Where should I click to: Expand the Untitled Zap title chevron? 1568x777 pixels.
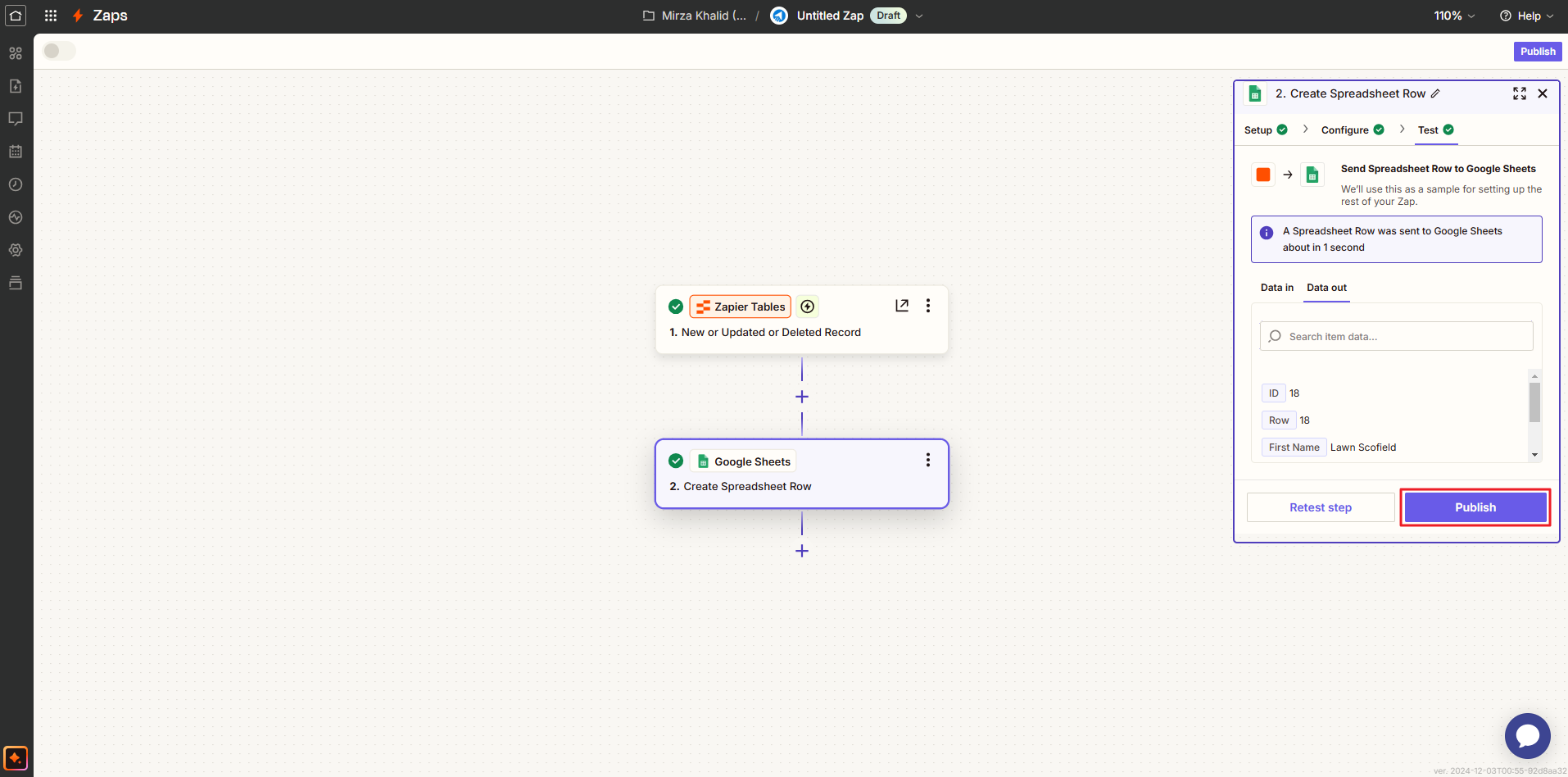tap(920, 16)
